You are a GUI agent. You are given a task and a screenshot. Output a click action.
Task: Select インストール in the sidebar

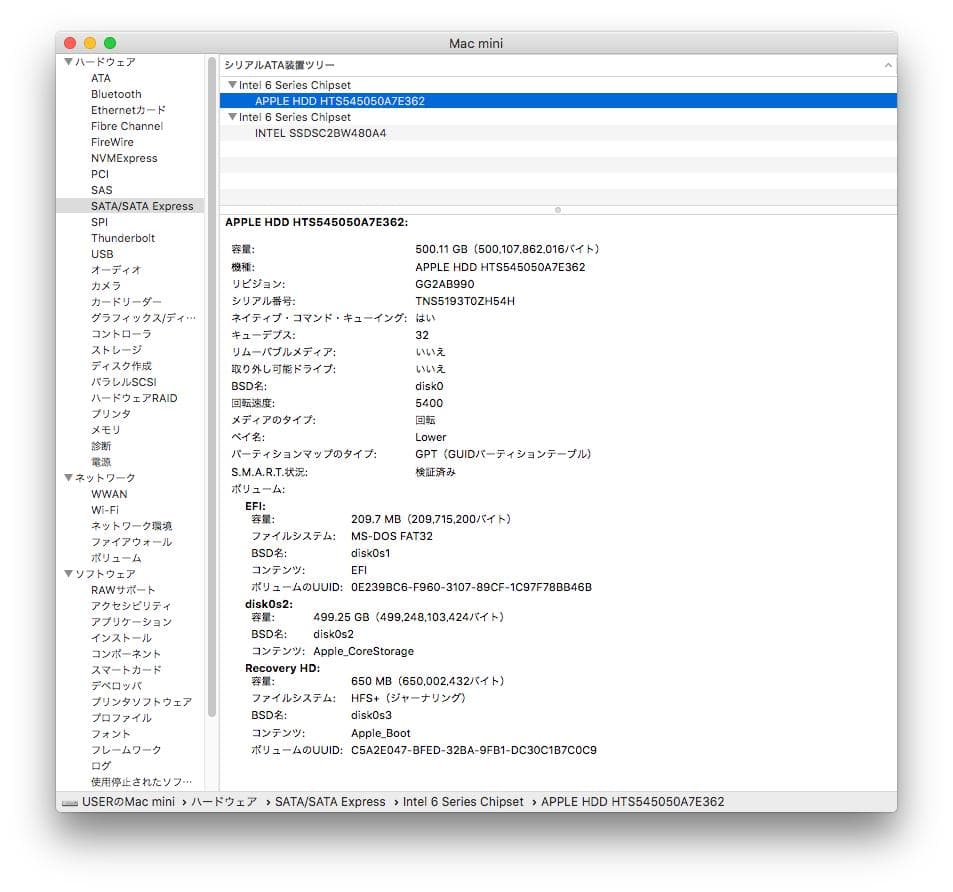click(x=121, y=638)
